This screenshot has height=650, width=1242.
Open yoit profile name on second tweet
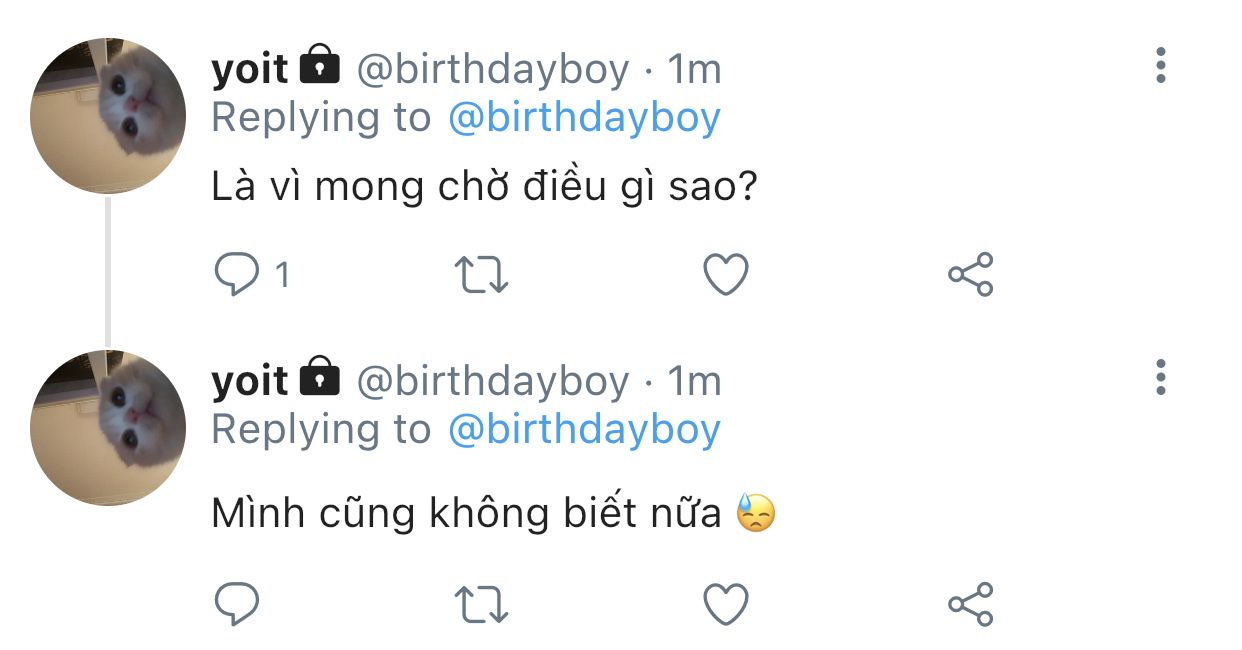point(250,381)
